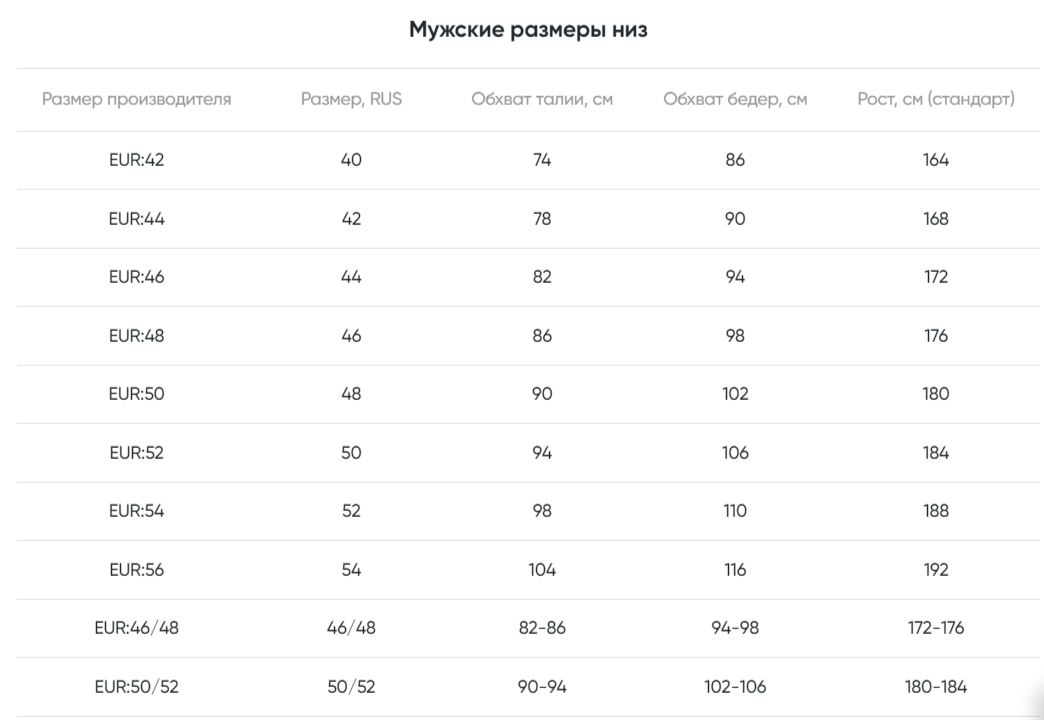1044x720 pixels.
Task: Click the EUR:50 manufacturer size
Action: 136,394
